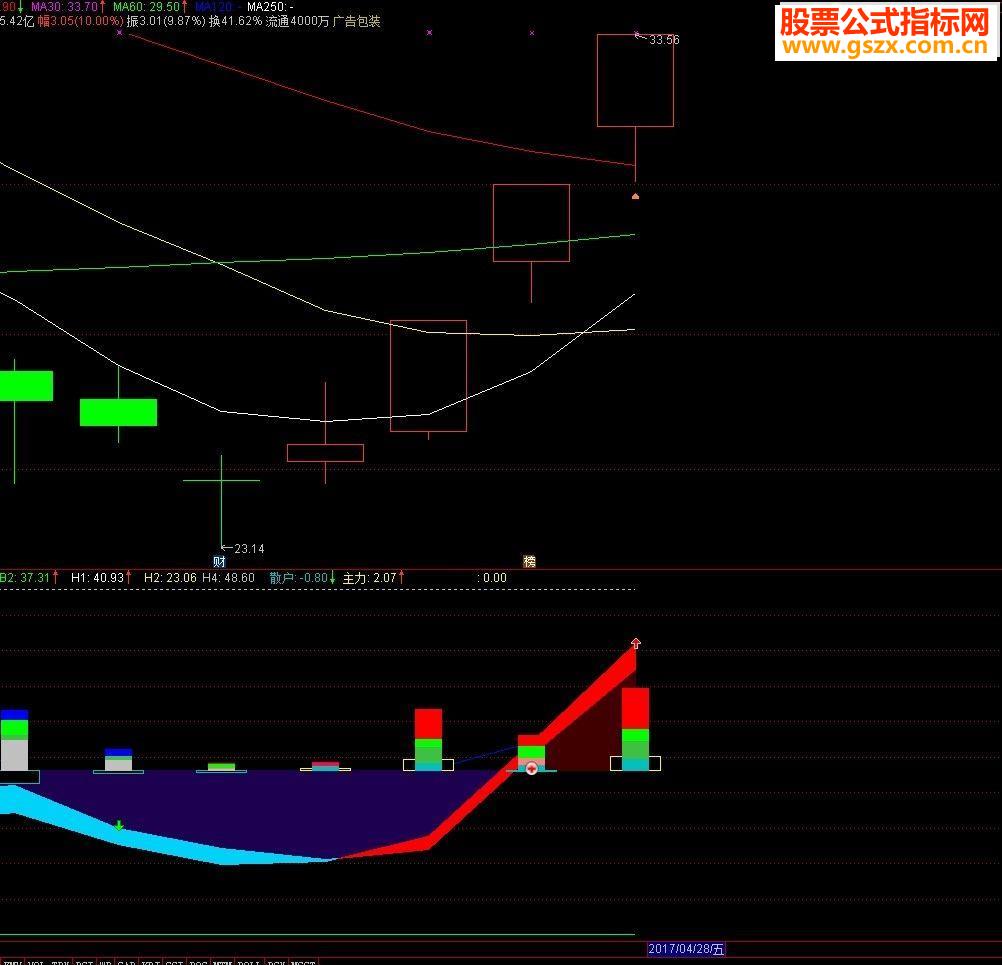Click the orange 榜 marker below the chart
This screenshot has height=965, width=1002.
(530, 562)
